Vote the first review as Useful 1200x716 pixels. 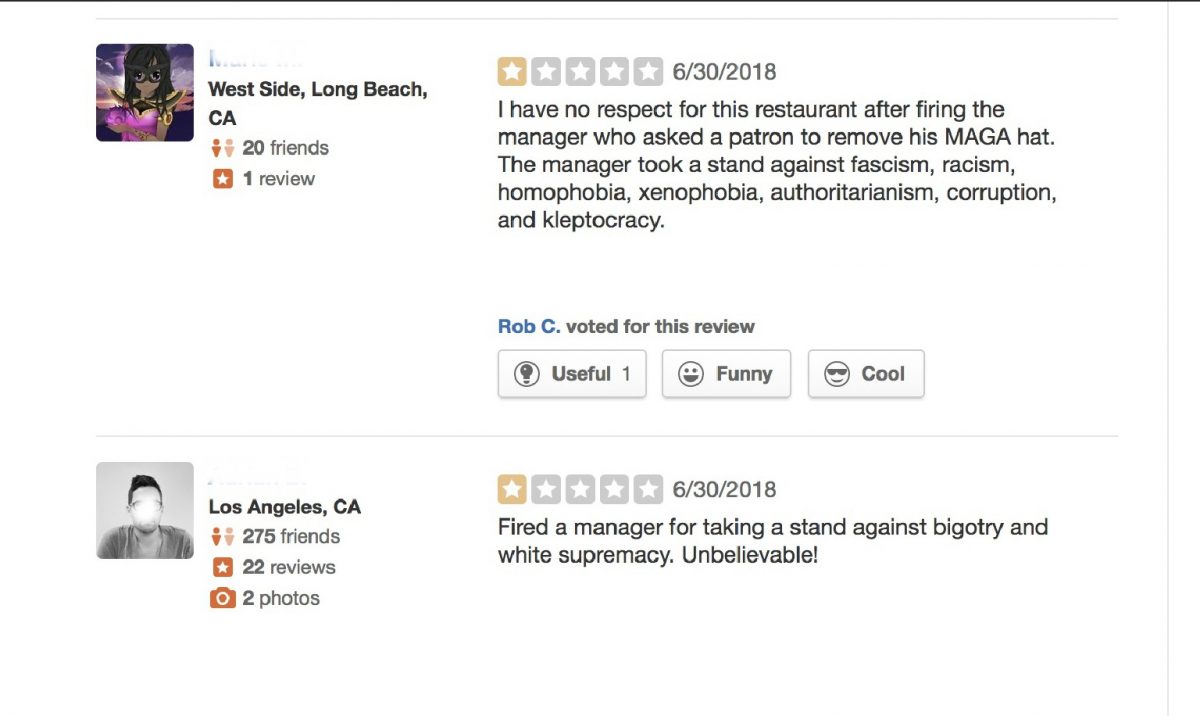coord(572,374)
